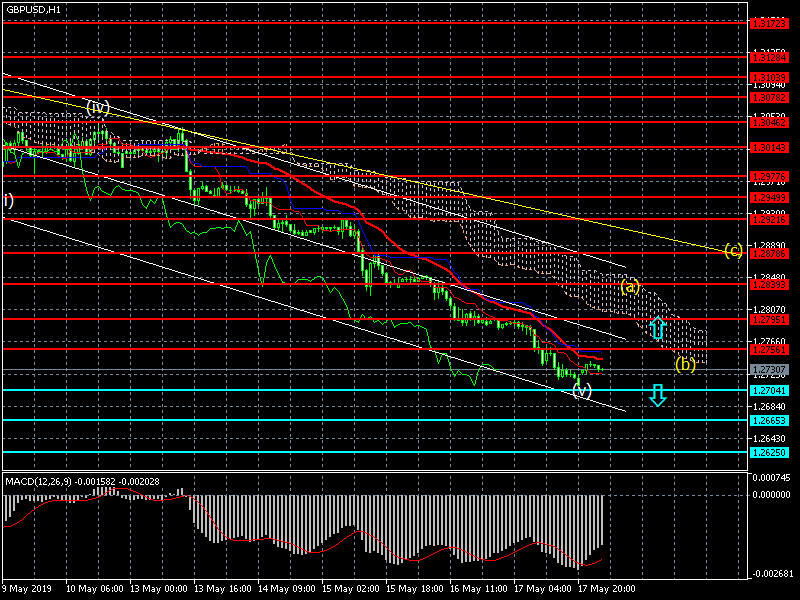Click the white (iv) wave label
Screen dimensions: 800x600
(97, 106)
